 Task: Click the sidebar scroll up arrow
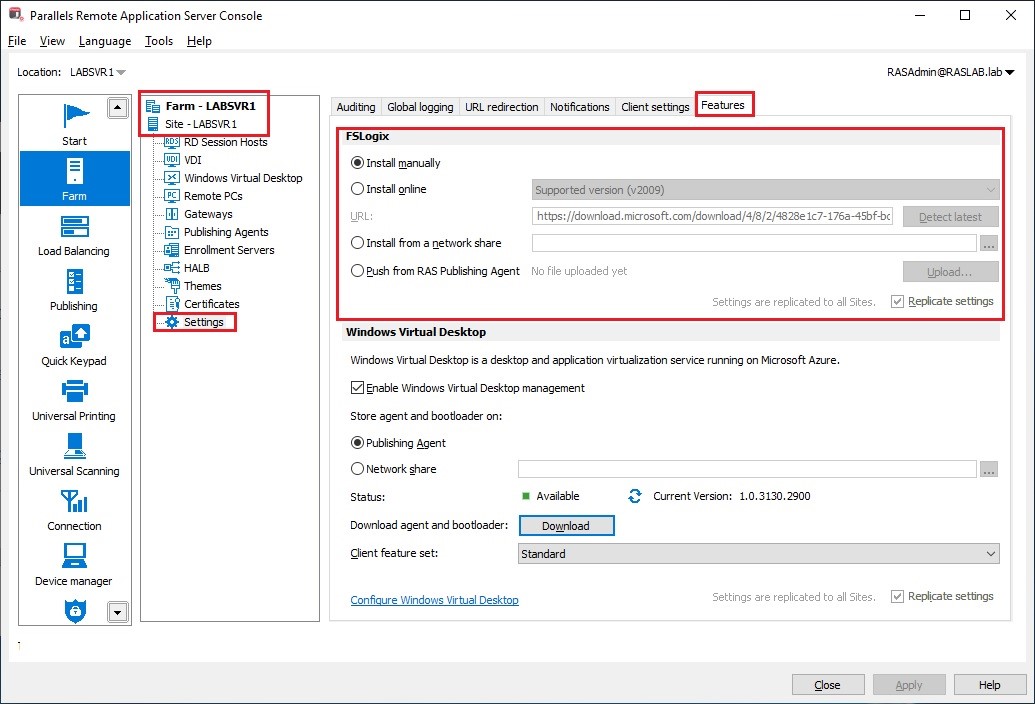[117, 108]
